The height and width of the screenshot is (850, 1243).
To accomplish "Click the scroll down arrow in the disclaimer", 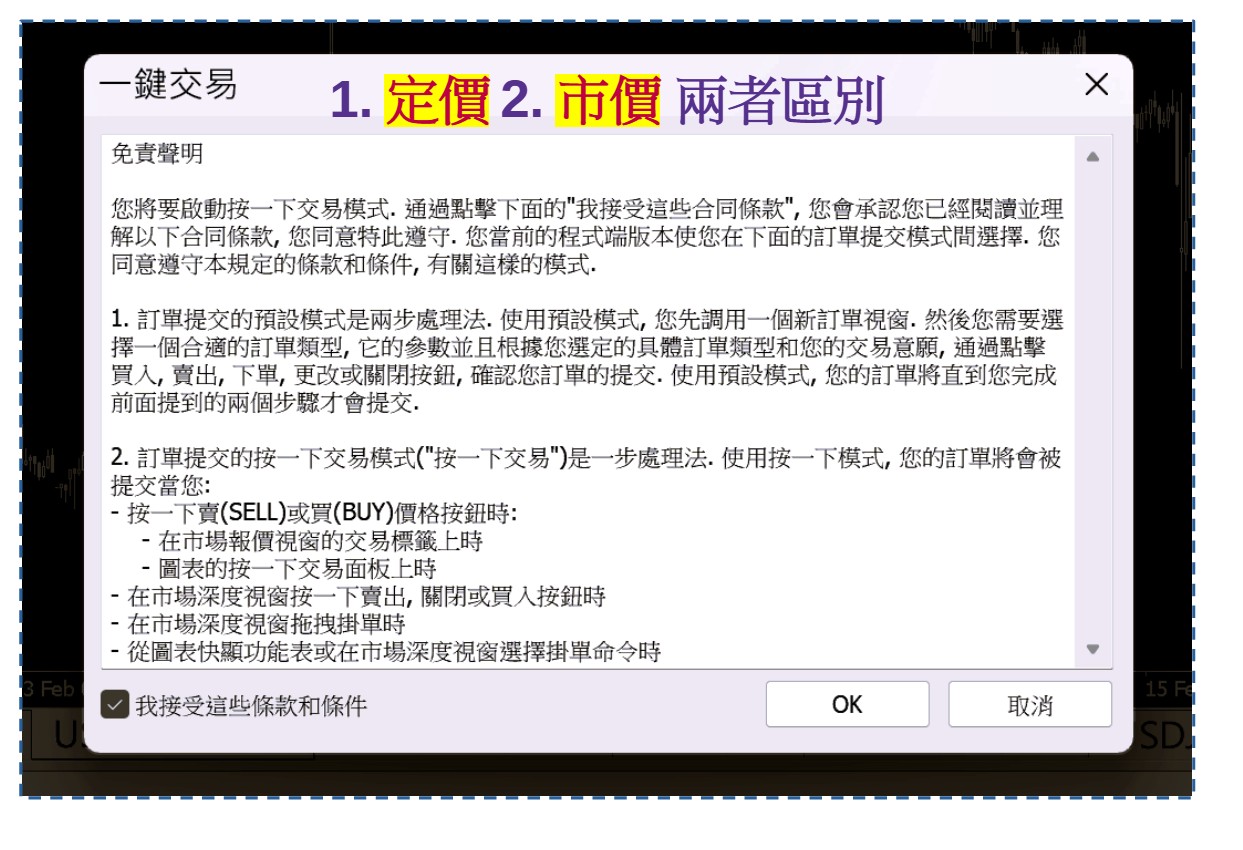I will tap(1092, 649).
